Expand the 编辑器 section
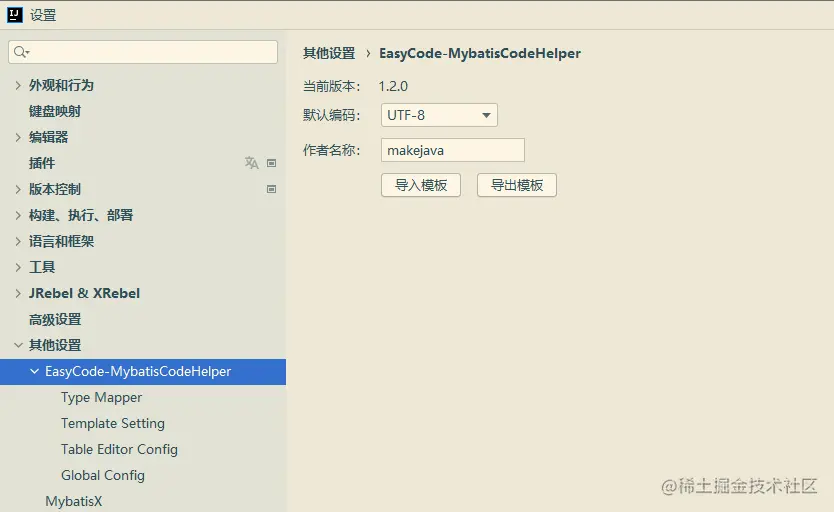The height and width of the screenshot is (512, 834). 18,137
